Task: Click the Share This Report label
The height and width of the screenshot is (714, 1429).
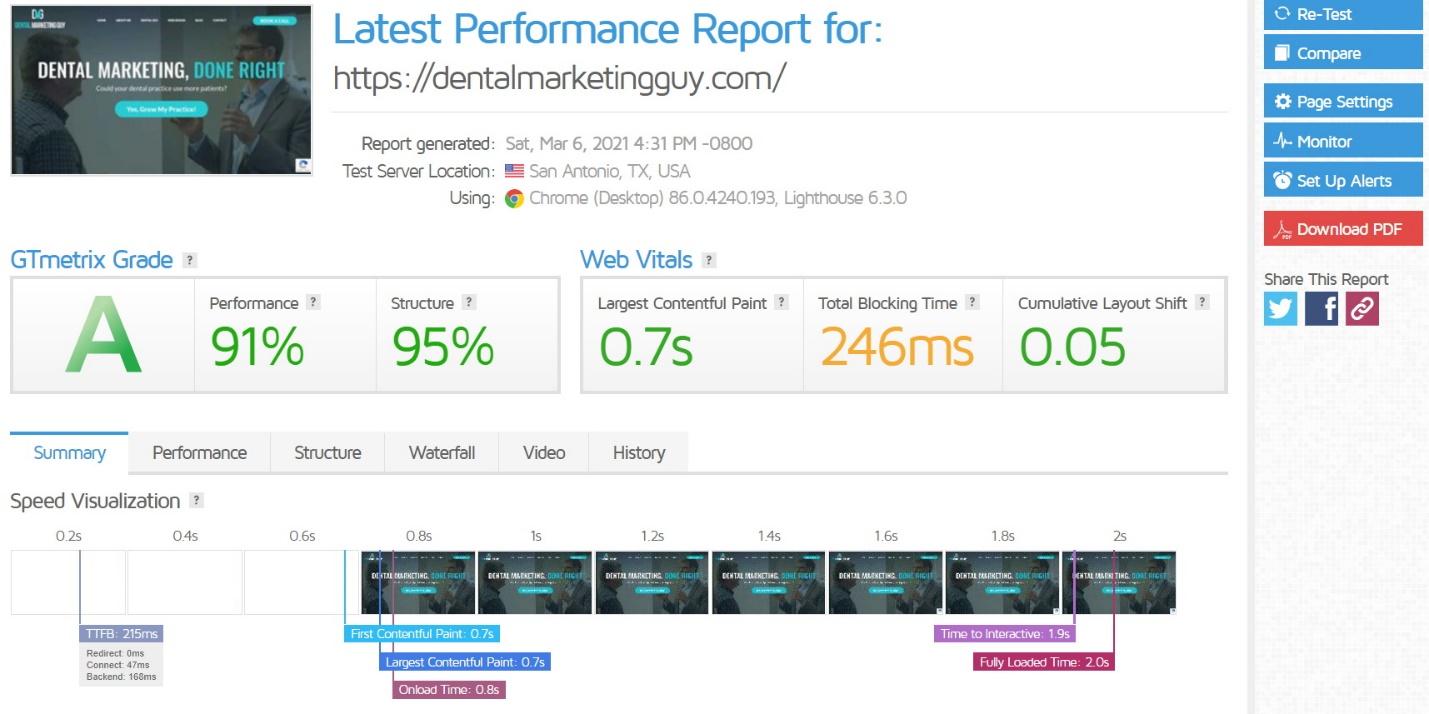Action: pos(1326,279)
